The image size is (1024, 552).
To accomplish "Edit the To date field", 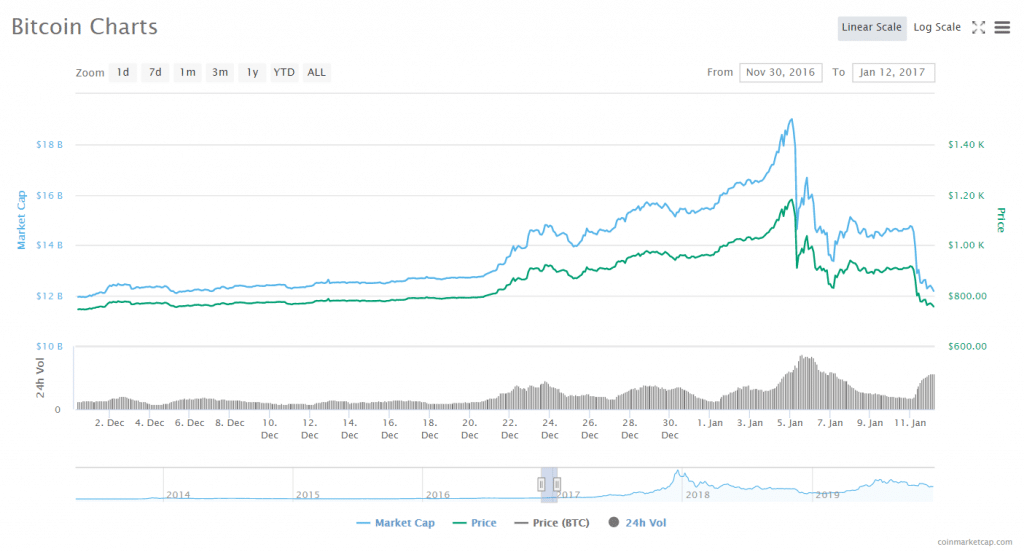I will 893,72.
